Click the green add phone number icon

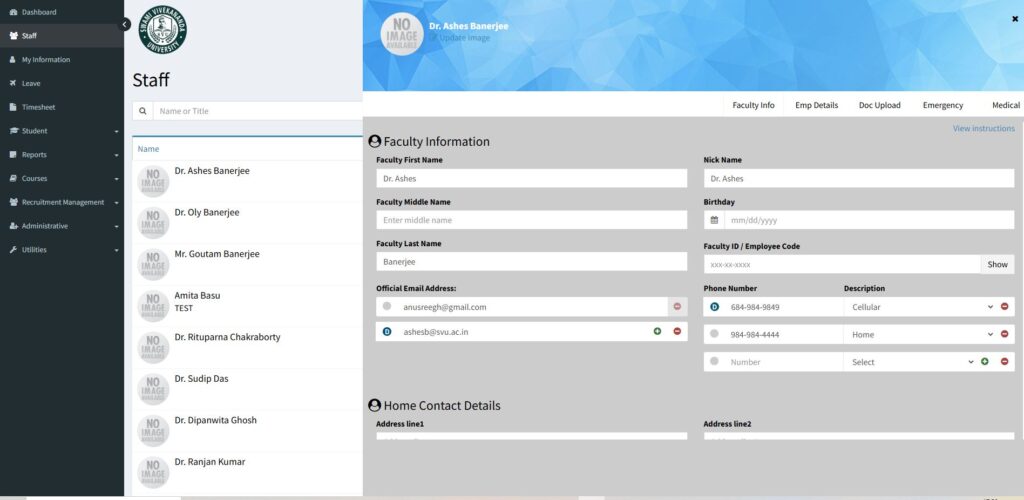(985, 362)
